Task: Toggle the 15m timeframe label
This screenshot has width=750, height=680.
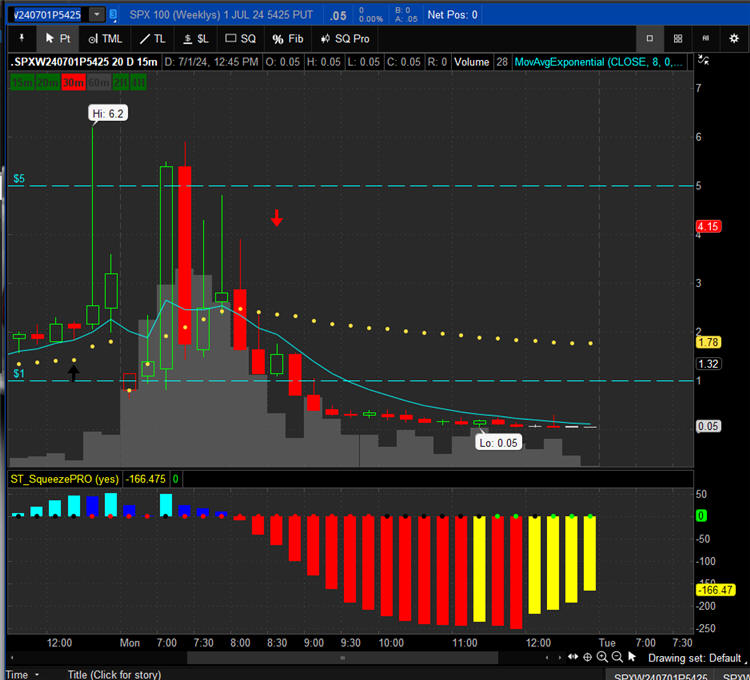Action: click(21, 82)
